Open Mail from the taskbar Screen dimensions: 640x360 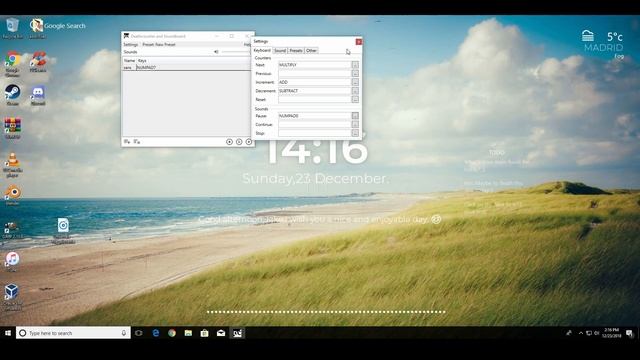(221, 333)
